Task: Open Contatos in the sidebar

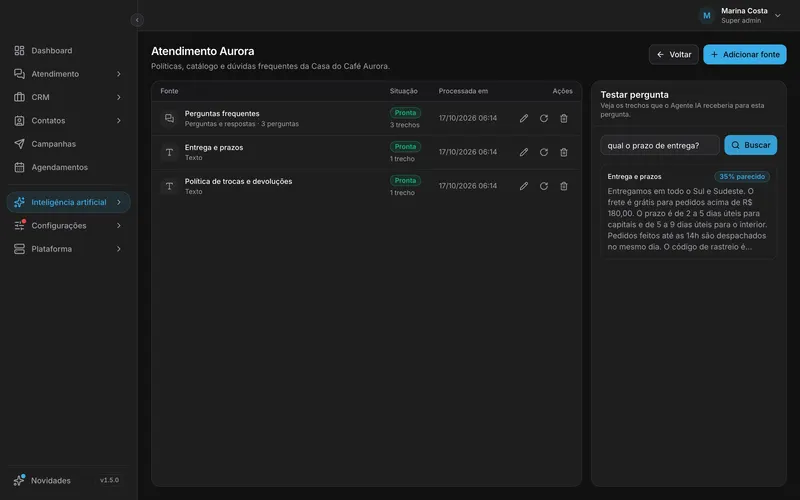Action: pos(69,121)
